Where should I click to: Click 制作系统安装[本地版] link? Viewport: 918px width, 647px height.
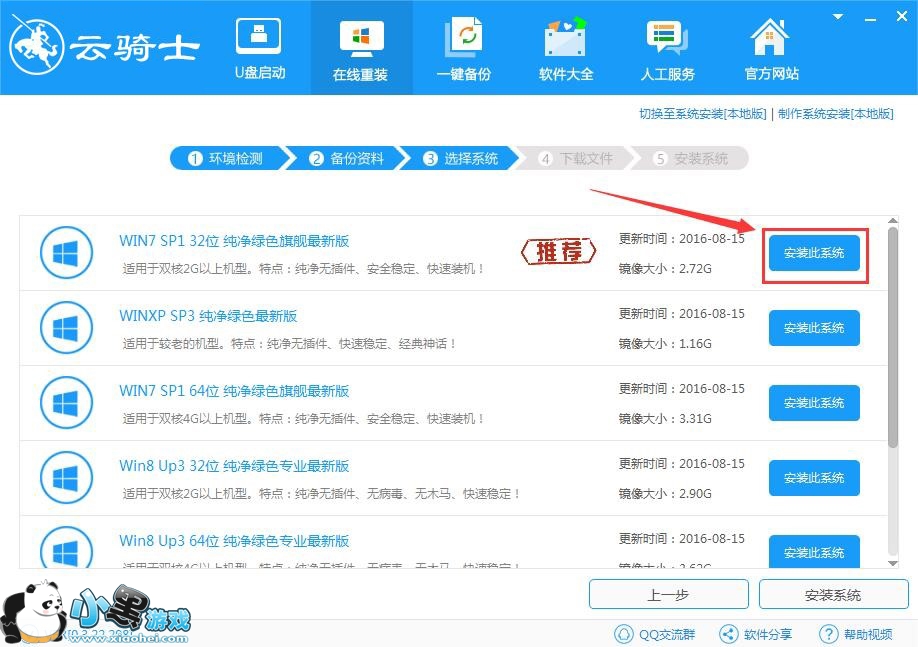coord(836,114)
